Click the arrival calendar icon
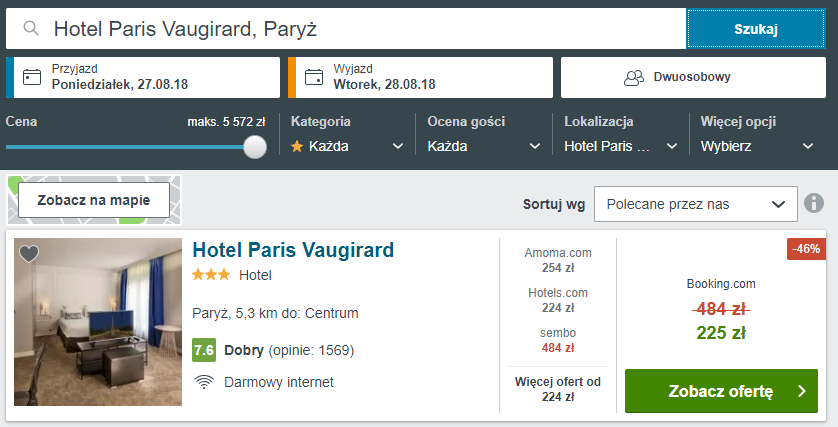 tap(32, 77)
